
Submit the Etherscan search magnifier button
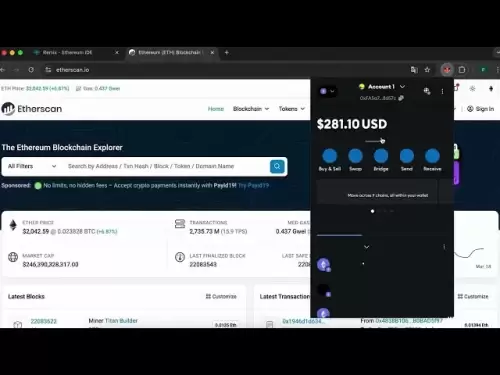pyautogui.click(x=277, y=166)
